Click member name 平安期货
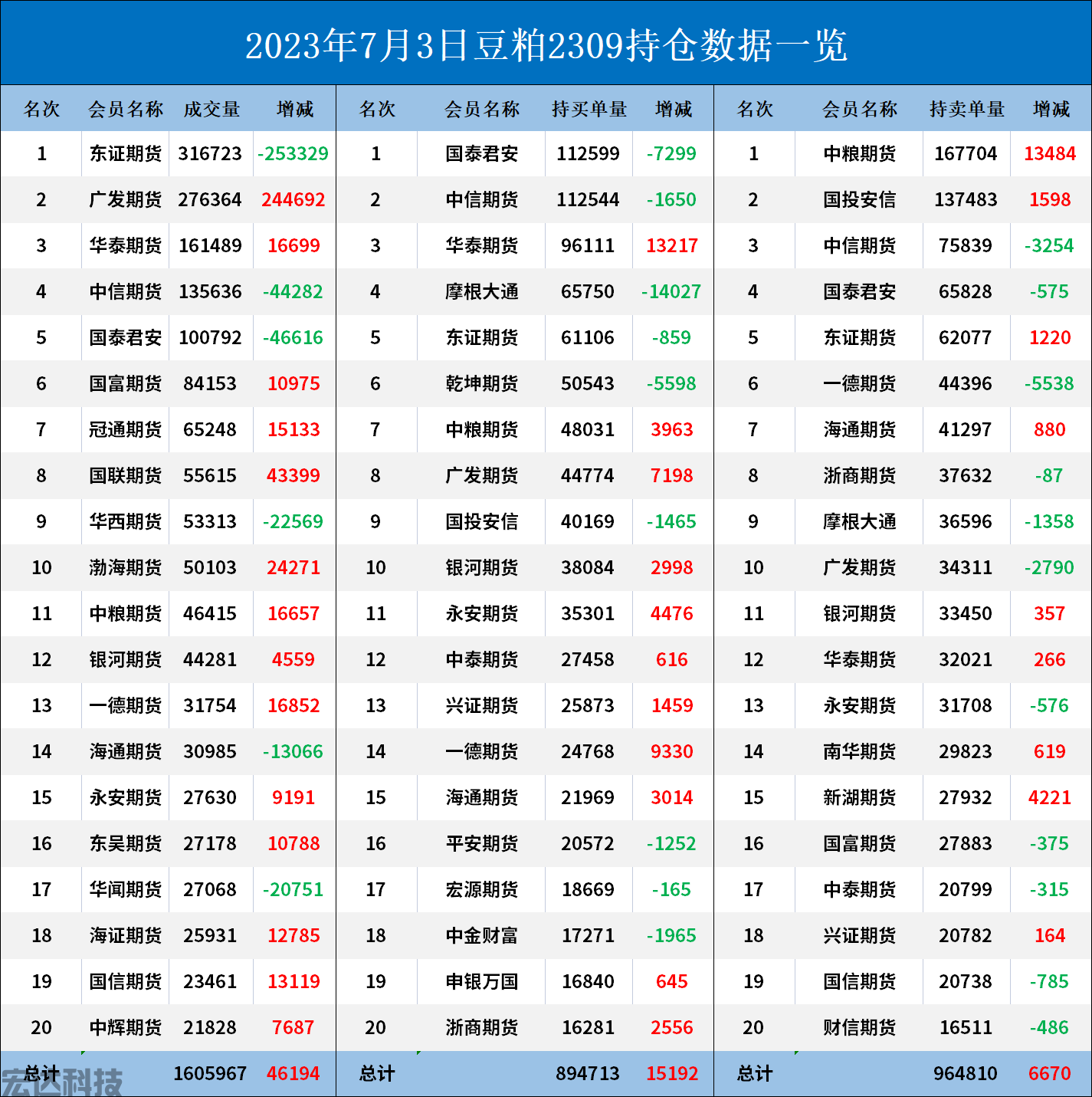Screen dimensions: 1092x1097 482,843
